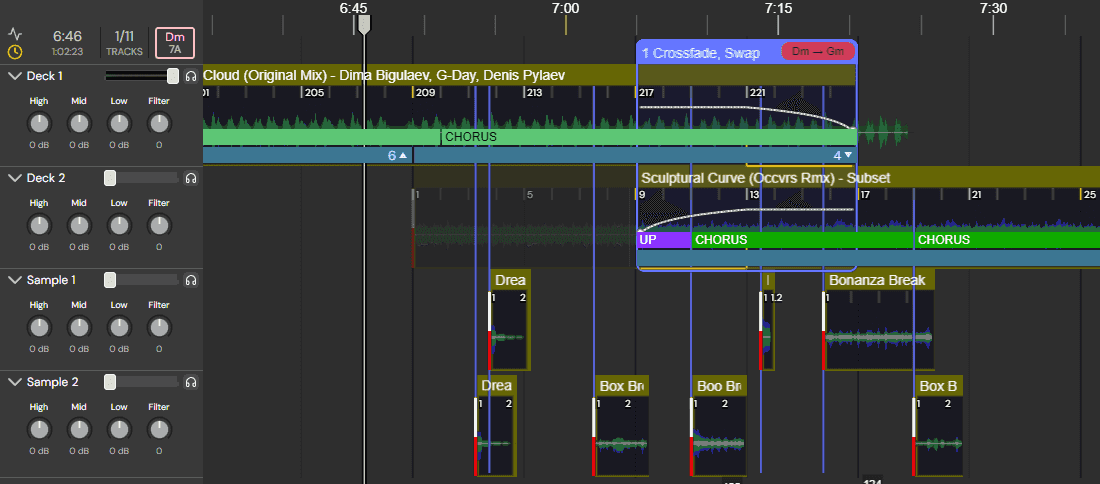Select the Filter knob on Sample 2

[x=159, y=430]
